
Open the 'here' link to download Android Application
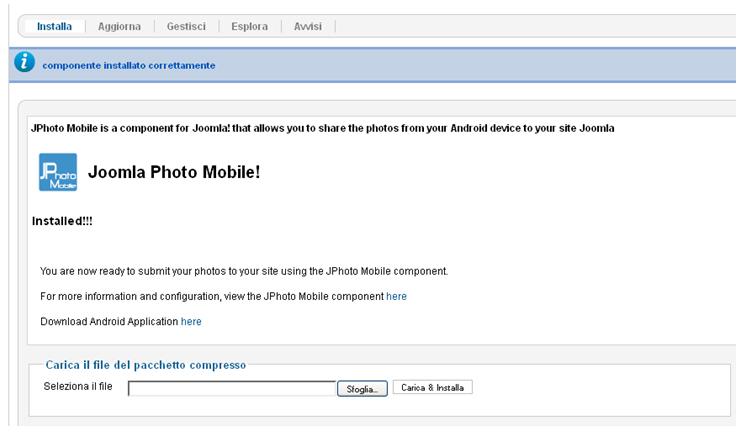point(191,322)
